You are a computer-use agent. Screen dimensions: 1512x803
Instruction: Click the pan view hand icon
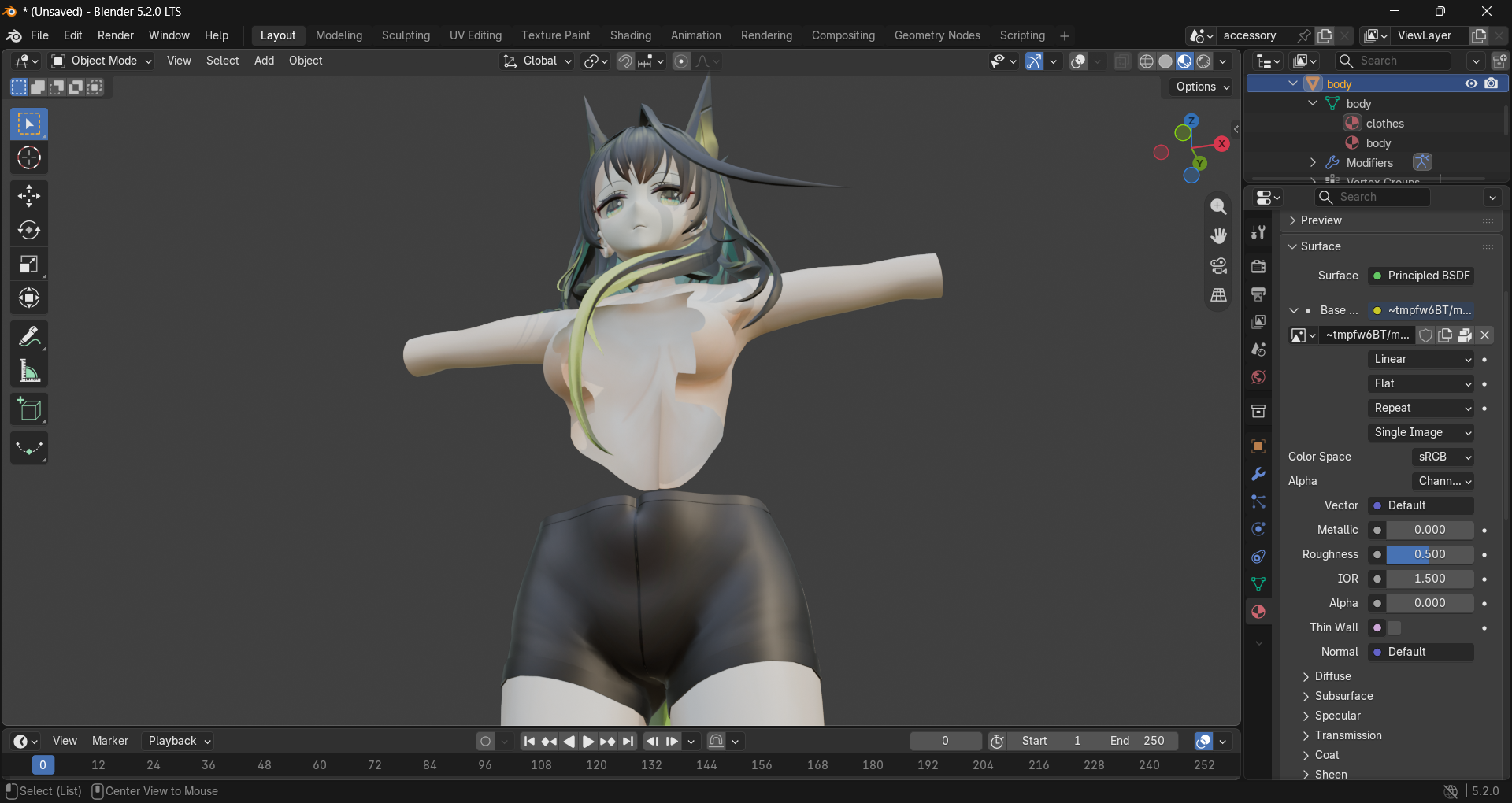1218,236
